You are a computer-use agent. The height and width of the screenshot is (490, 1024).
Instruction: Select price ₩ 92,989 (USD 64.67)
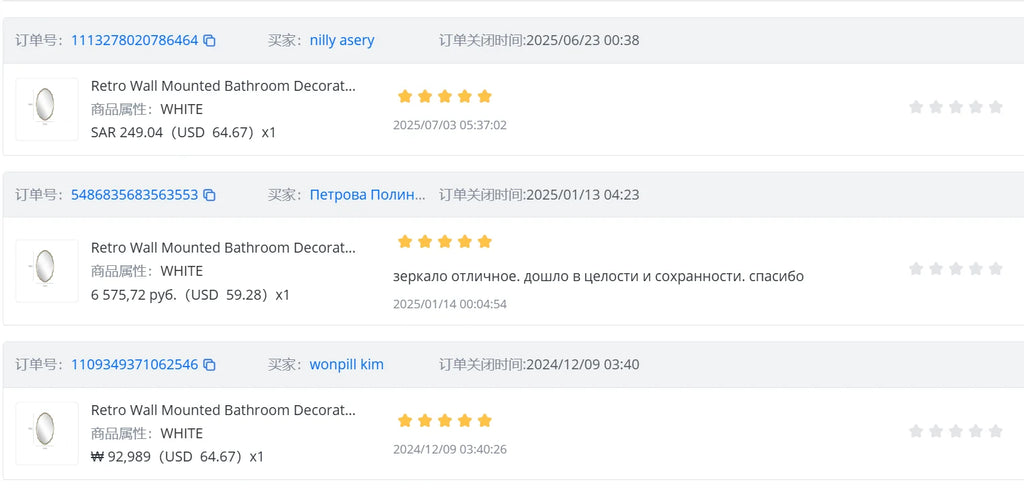(x=177, y=457)
